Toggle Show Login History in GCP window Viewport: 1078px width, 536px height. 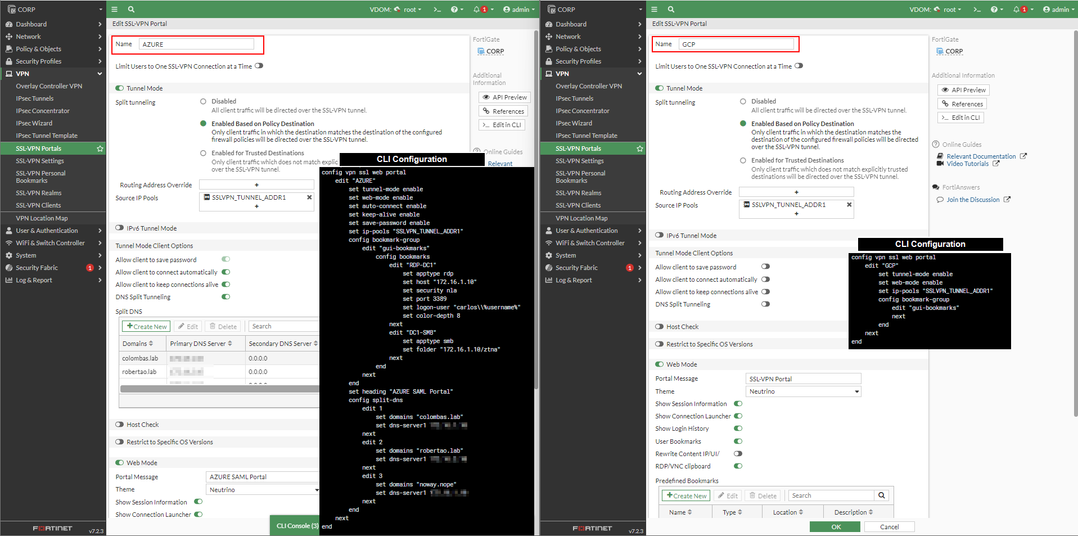coord(738,428)
